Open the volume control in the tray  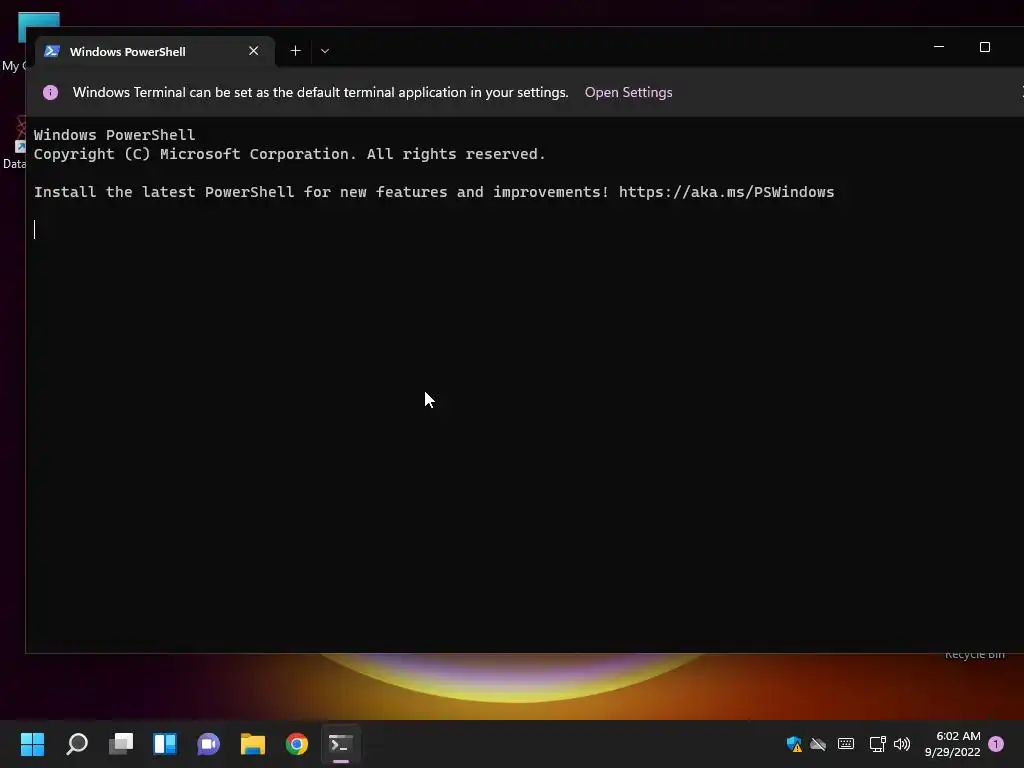coord(902,744)
